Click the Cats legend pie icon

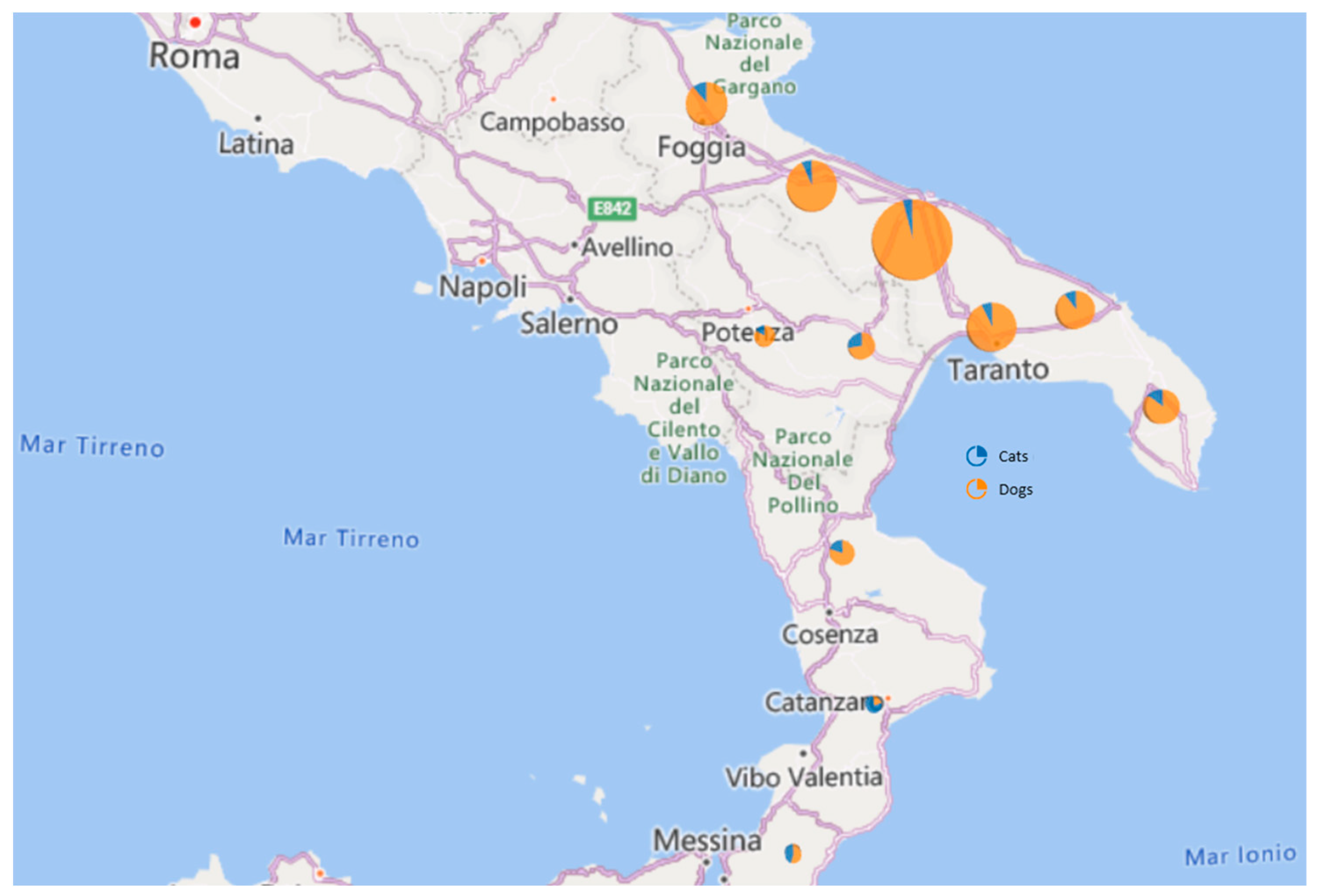tap(976, 455)
